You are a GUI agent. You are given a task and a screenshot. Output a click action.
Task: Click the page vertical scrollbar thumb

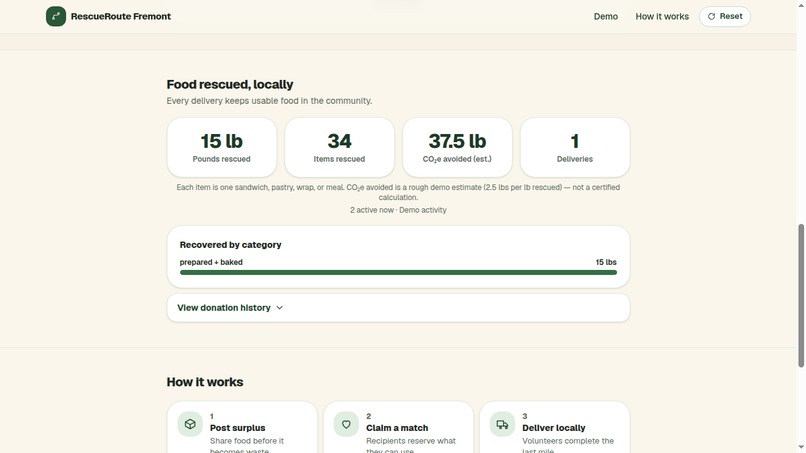point(801,296)
